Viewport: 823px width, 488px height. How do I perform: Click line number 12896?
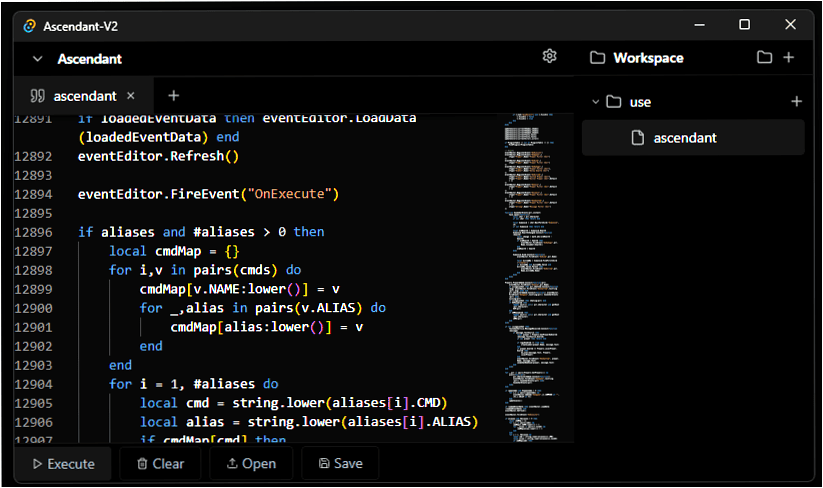point(33,232)
